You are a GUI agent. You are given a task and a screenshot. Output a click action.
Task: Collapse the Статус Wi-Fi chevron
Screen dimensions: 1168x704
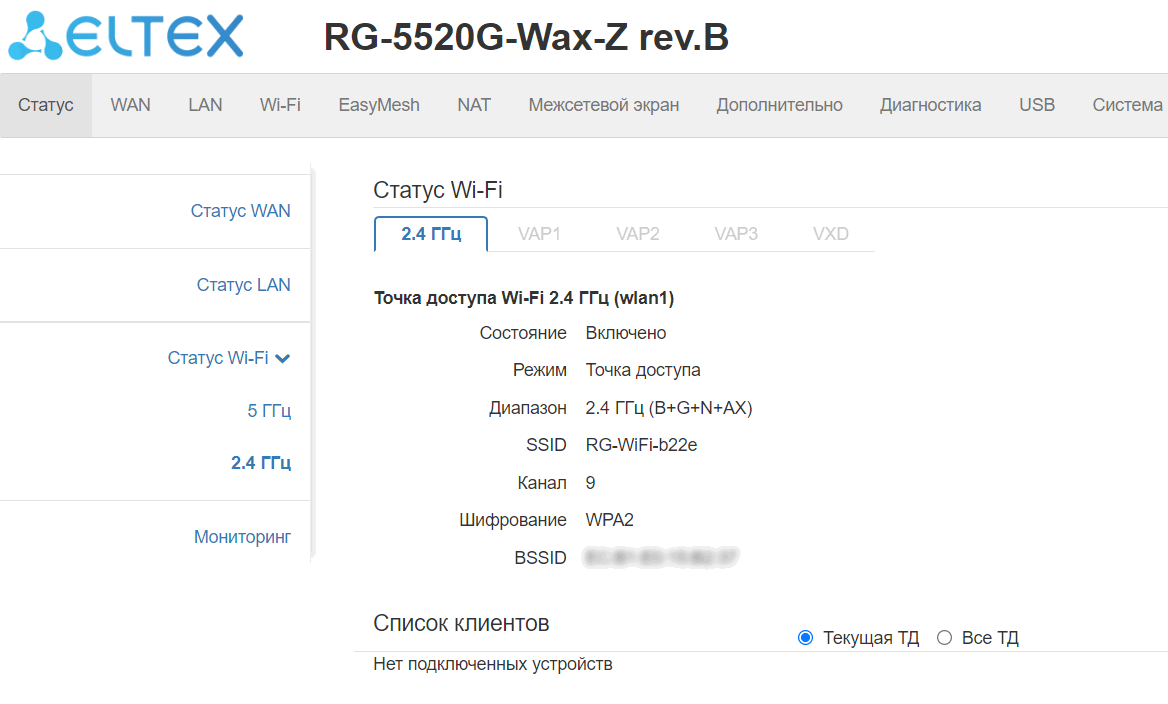tap(282, 359)
